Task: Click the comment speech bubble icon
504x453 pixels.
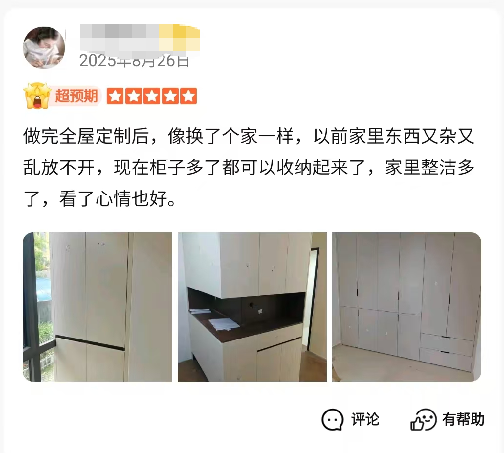Action: click(332, 420)
